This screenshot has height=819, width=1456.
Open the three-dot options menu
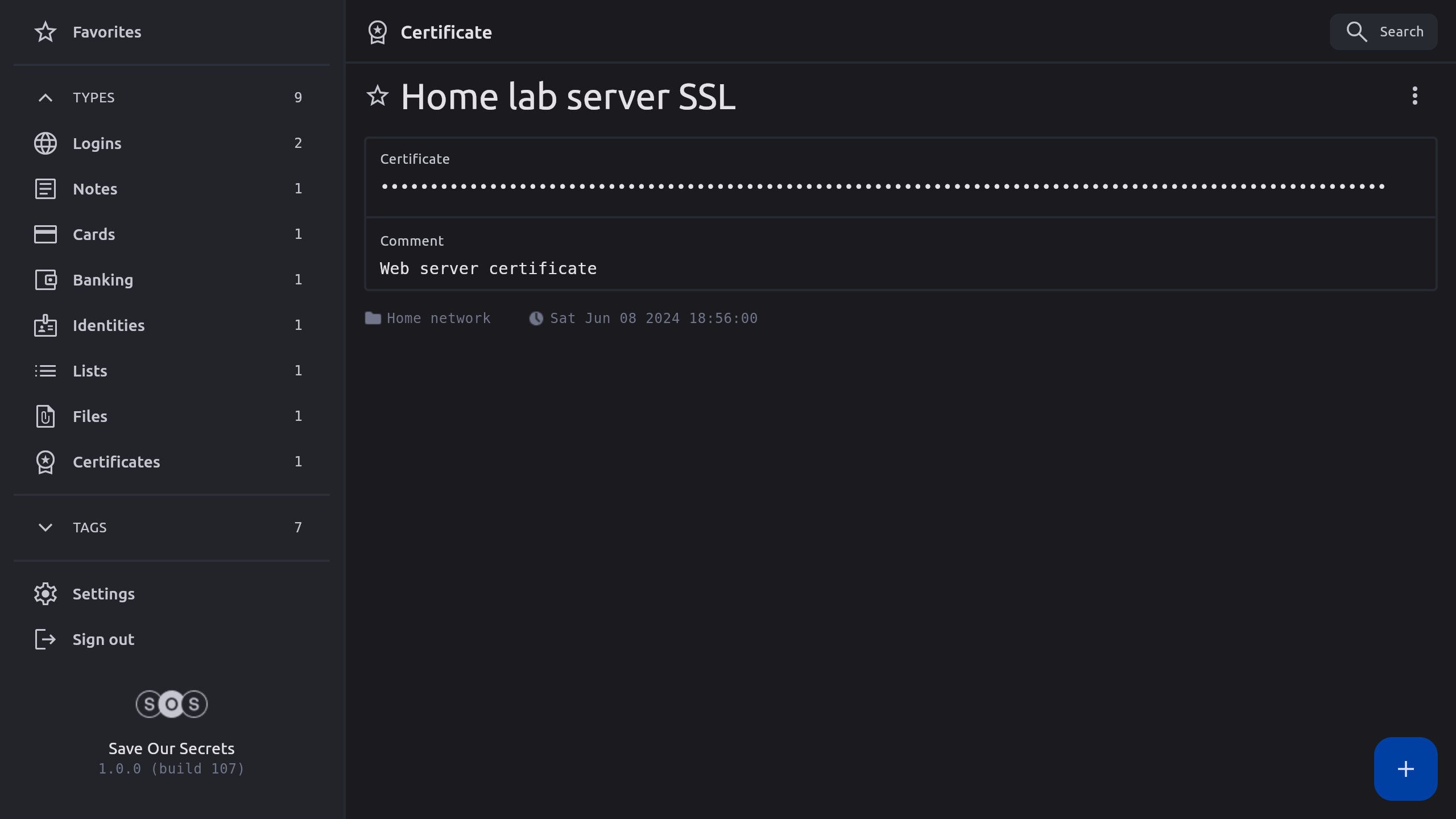tap(1415, 96)
